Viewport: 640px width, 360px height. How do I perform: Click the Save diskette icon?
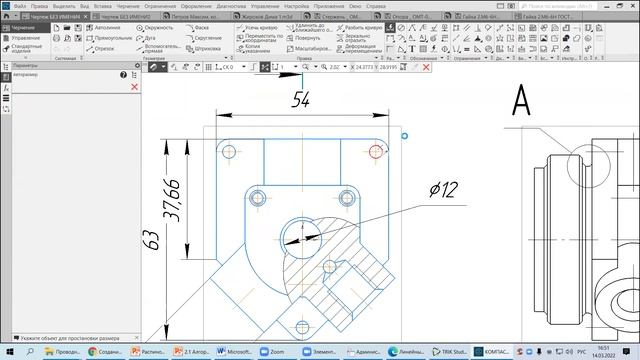(78, 28)
